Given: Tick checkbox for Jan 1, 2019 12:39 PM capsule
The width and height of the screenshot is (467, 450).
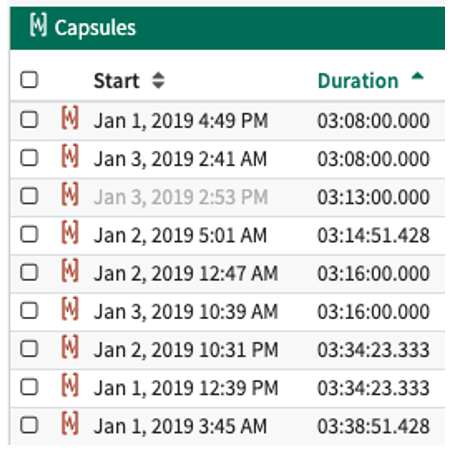Looking at the screenshot, I should click(29, 387).
